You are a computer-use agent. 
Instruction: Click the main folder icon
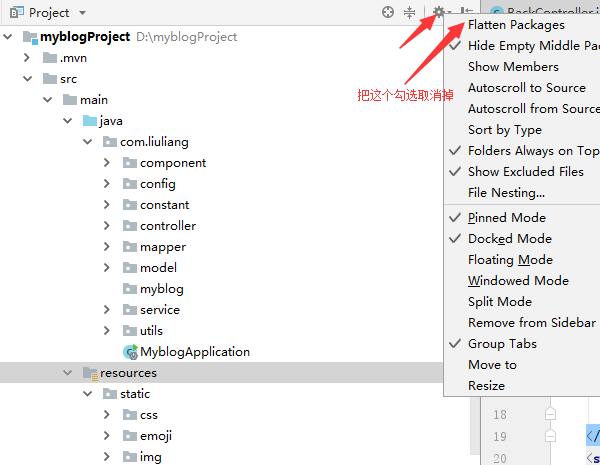coord(70,100)
